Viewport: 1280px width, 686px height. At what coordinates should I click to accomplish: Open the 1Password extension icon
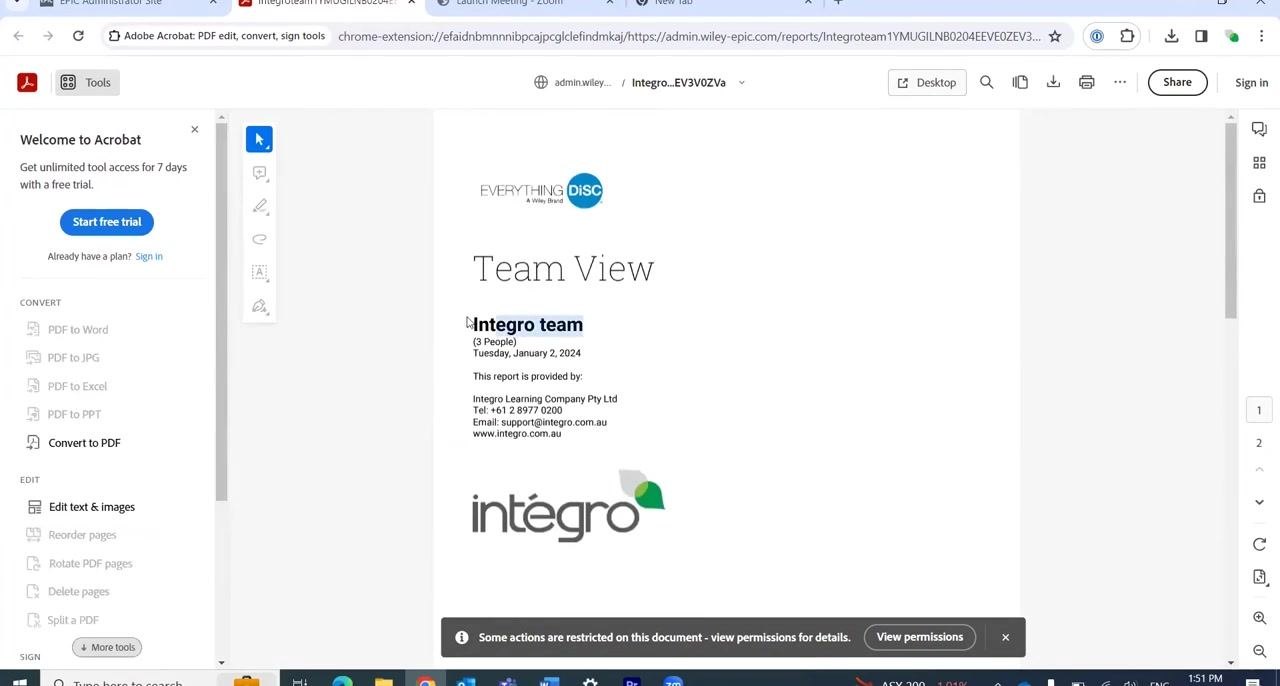tap(1097, 36)
